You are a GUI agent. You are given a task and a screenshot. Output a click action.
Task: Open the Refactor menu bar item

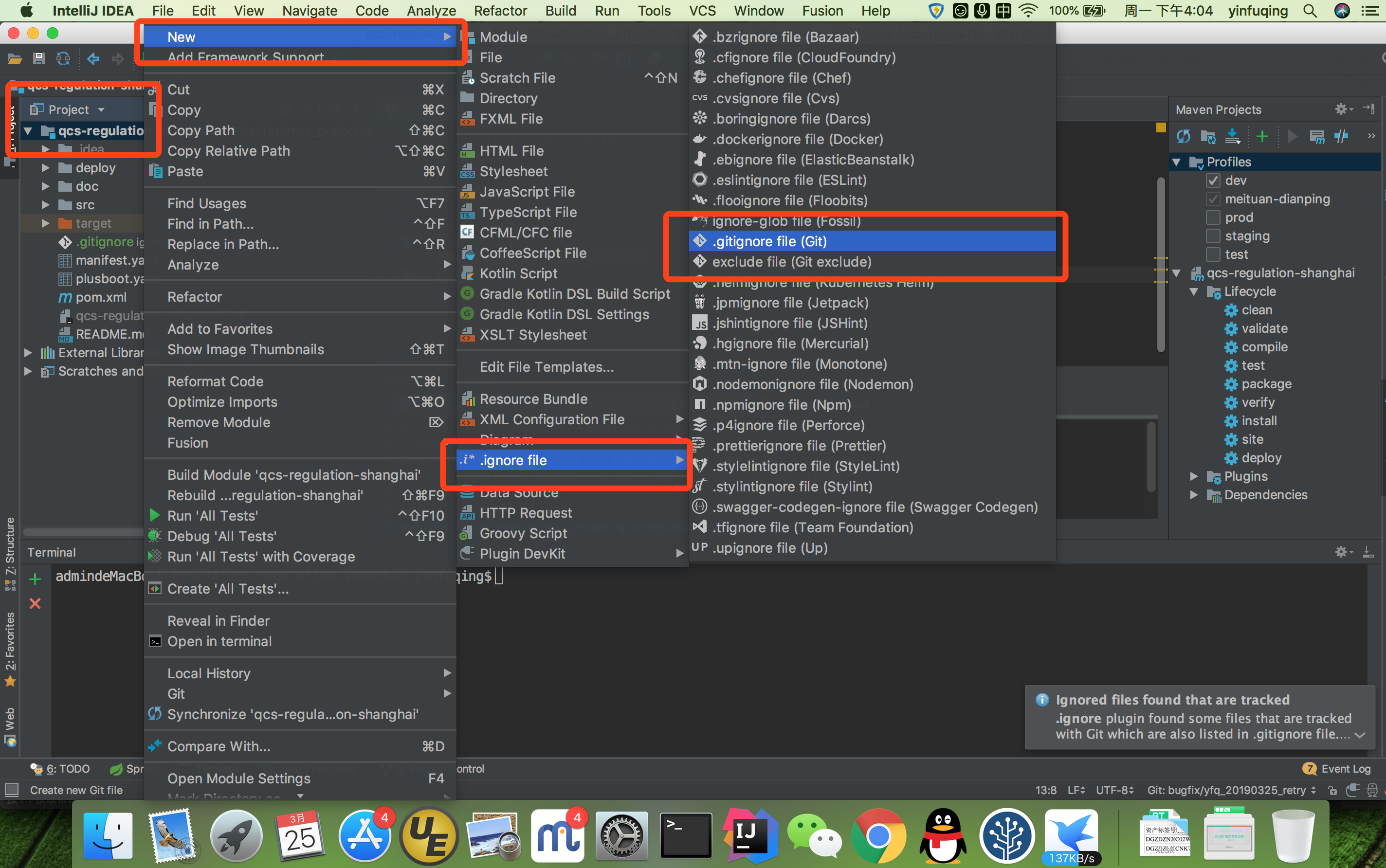coord(500,10)
